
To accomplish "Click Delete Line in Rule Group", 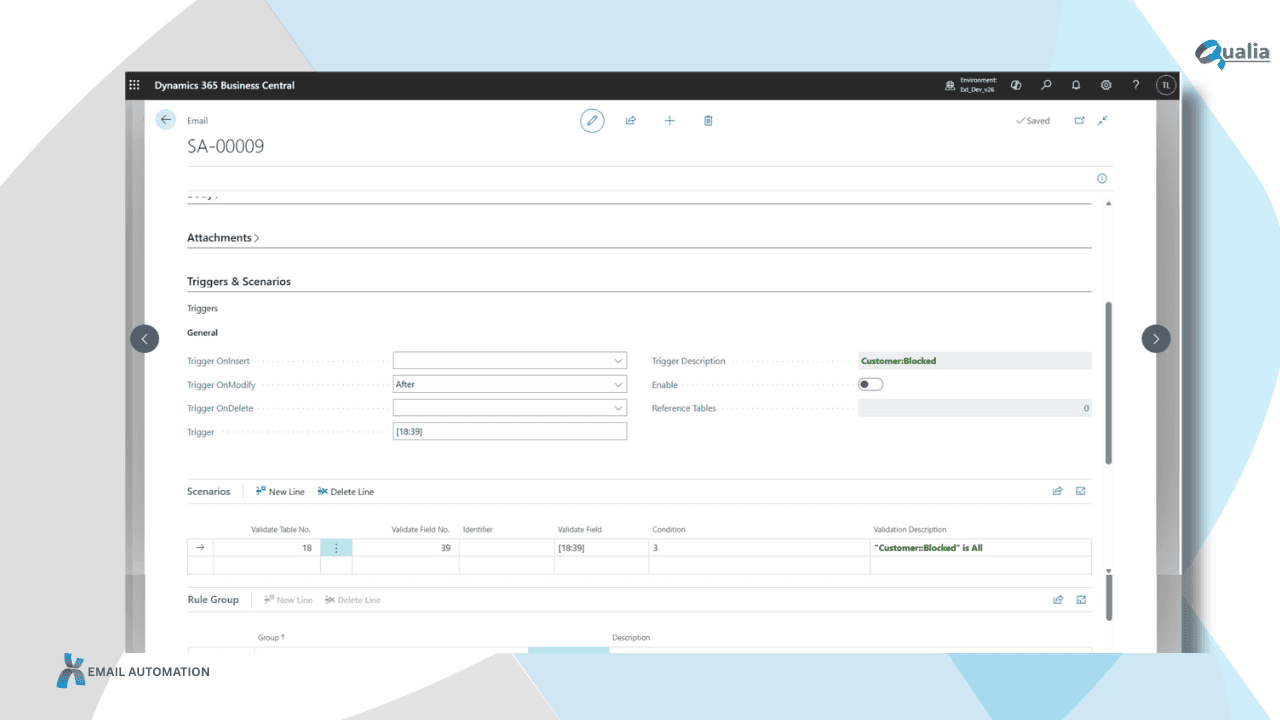I will tap(353, 600).
